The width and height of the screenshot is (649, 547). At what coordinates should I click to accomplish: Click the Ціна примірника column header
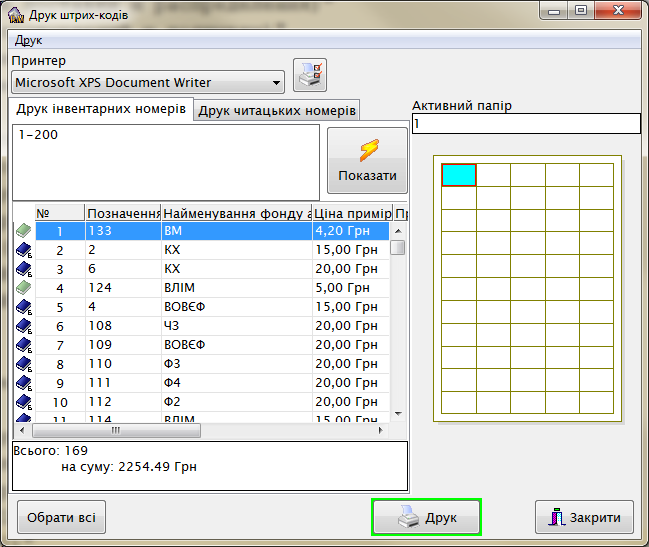[x=352, y=213]
